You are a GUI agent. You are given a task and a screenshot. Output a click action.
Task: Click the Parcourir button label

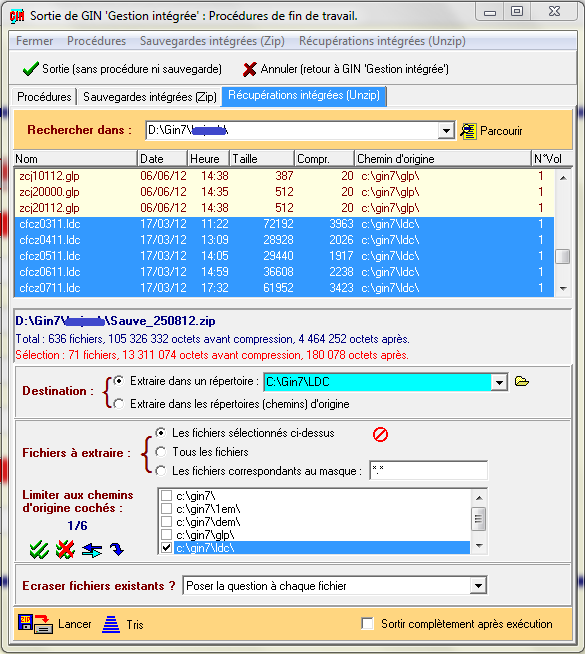[x=501, y=131]
